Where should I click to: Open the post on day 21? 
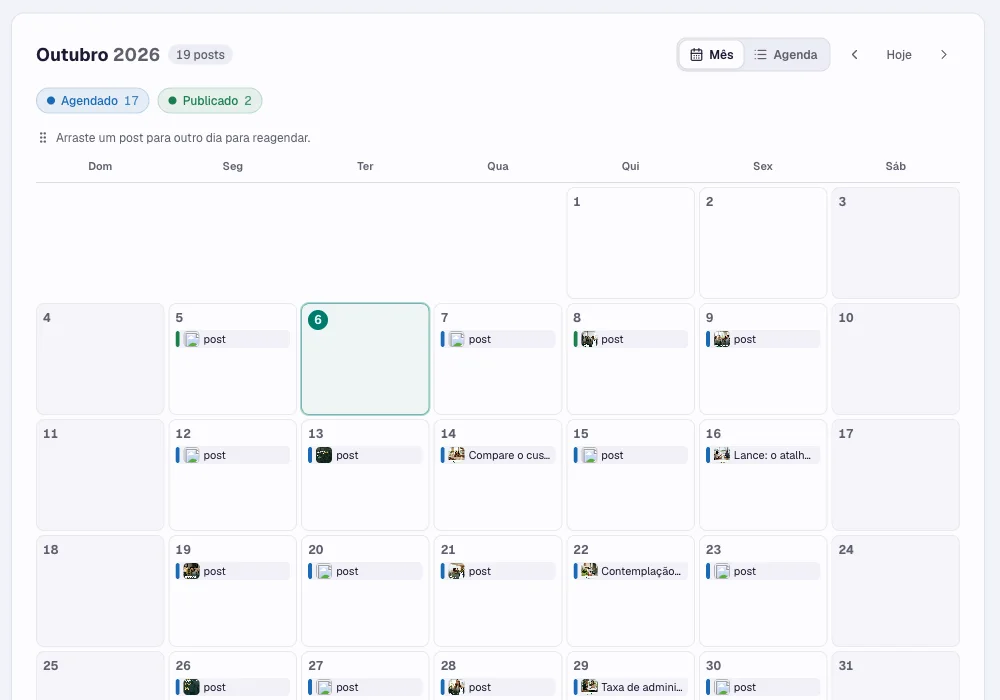498,571
